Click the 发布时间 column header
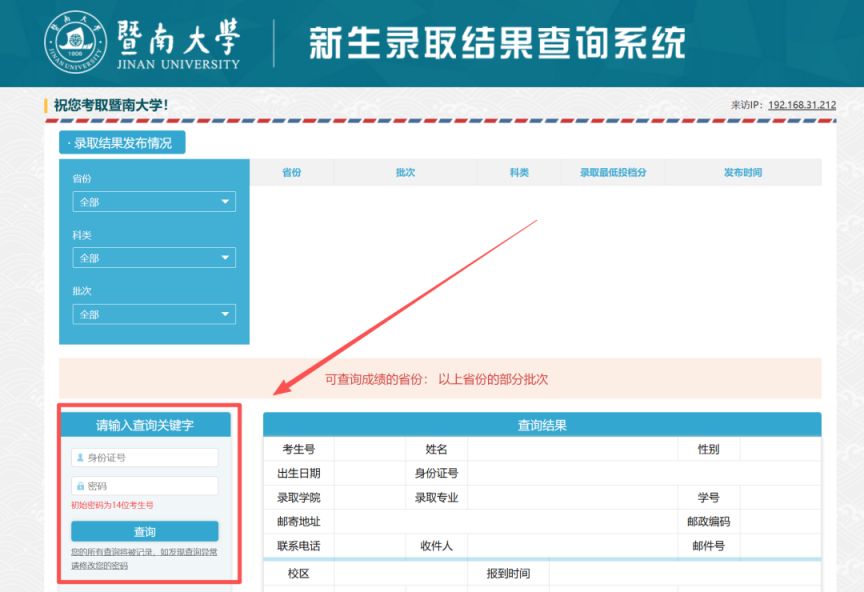Viewport: 864px width, 592px height. click(743, 173)
